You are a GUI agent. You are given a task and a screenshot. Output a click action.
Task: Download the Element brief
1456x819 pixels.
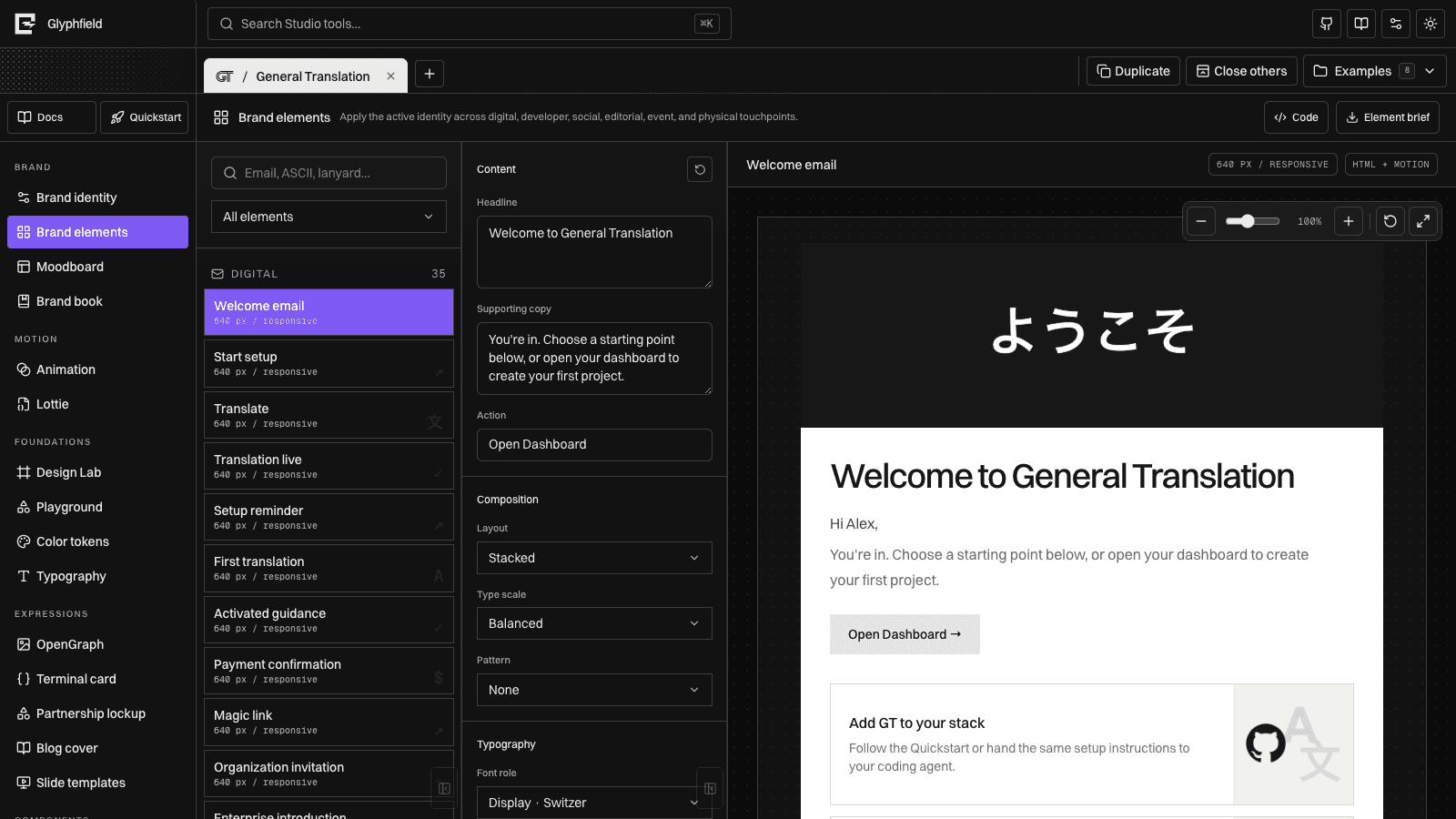[1387, 117]
